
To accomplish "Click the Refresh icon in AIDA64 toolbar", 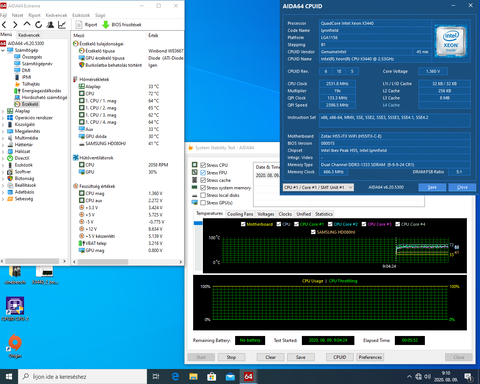I will [x=39, y=25].
